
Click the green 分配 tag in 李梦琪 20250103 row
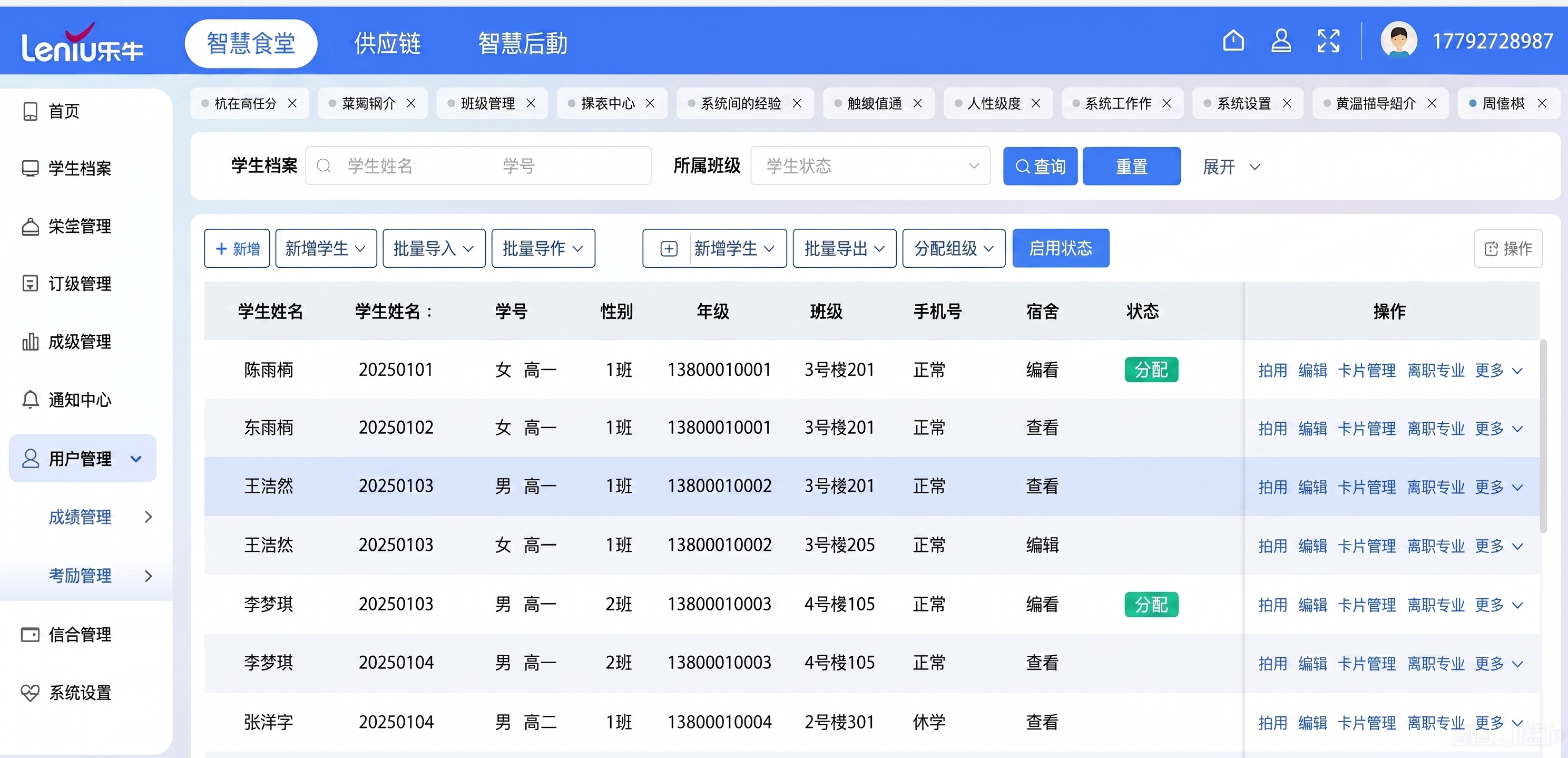(1151, 605)
